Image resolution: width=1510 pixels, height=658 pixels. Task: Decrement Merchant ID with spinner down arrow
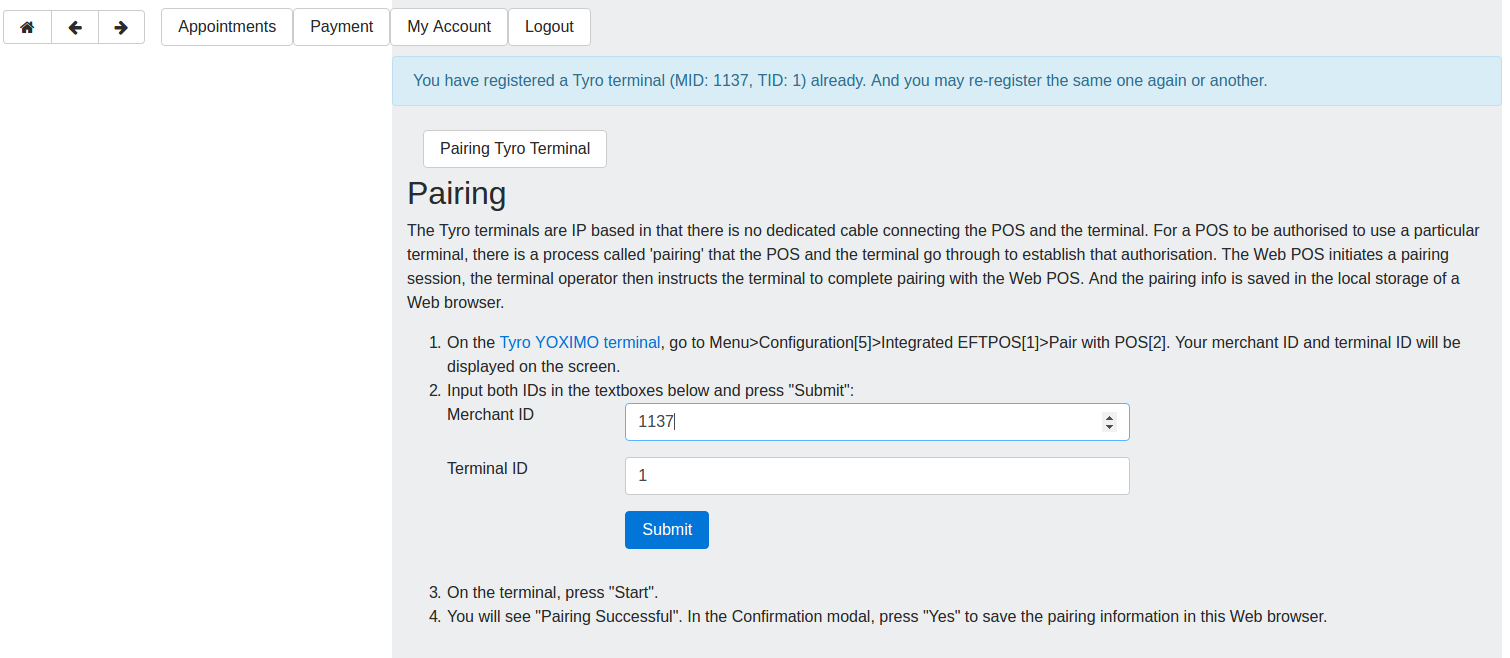pyautogui.click(x=1109, y=427)
